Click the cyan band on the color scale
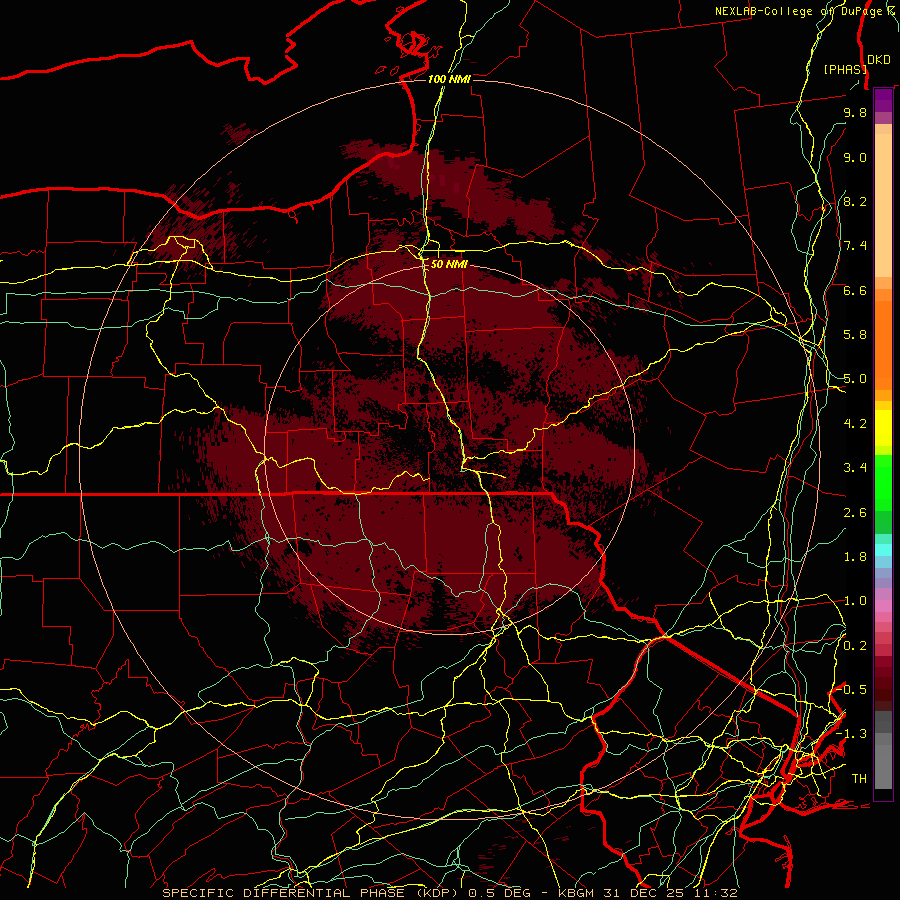 883,549
